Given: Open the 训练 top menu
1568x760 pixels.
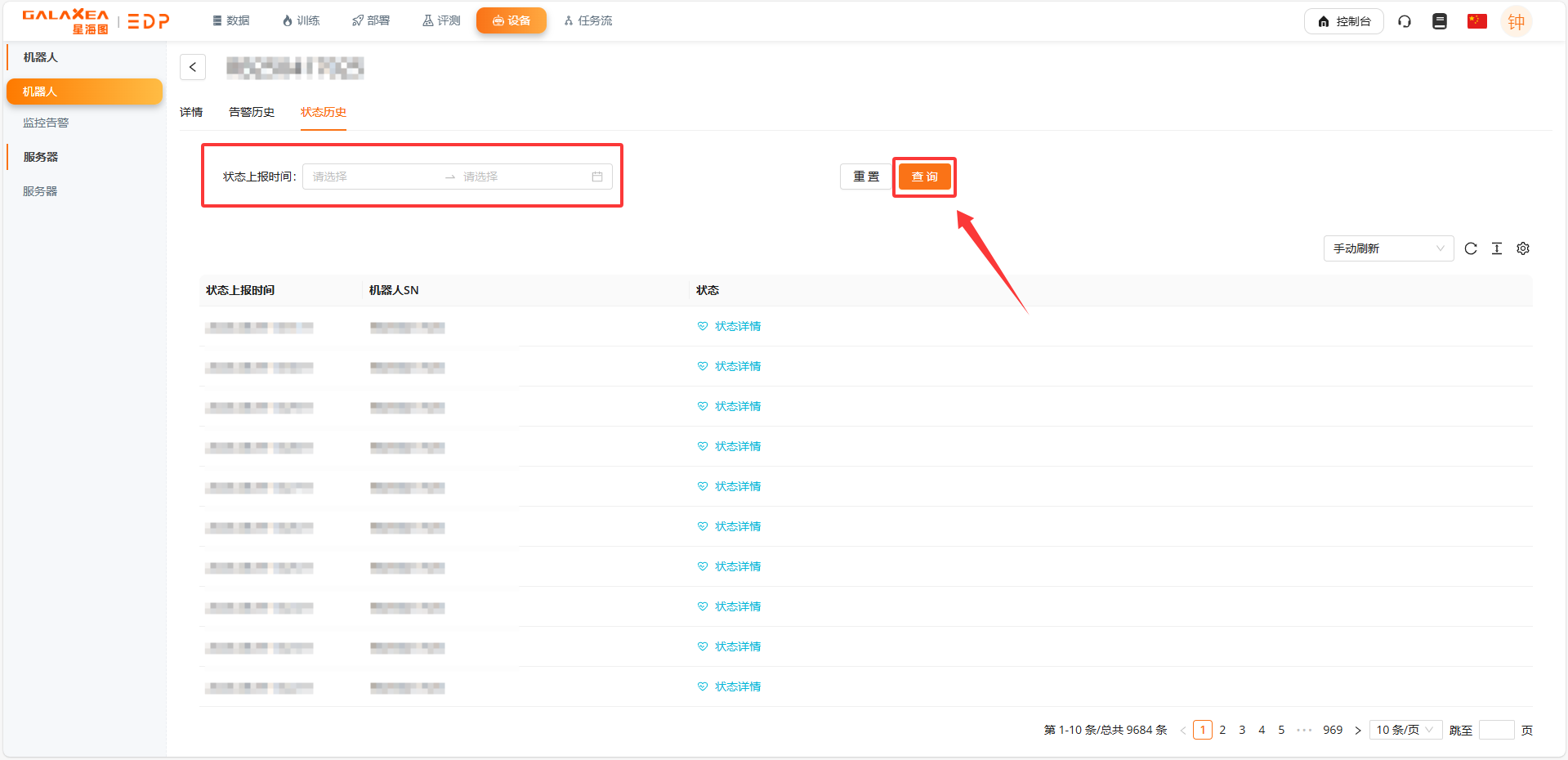Looking at the screenshot, I should pos(301,20).
